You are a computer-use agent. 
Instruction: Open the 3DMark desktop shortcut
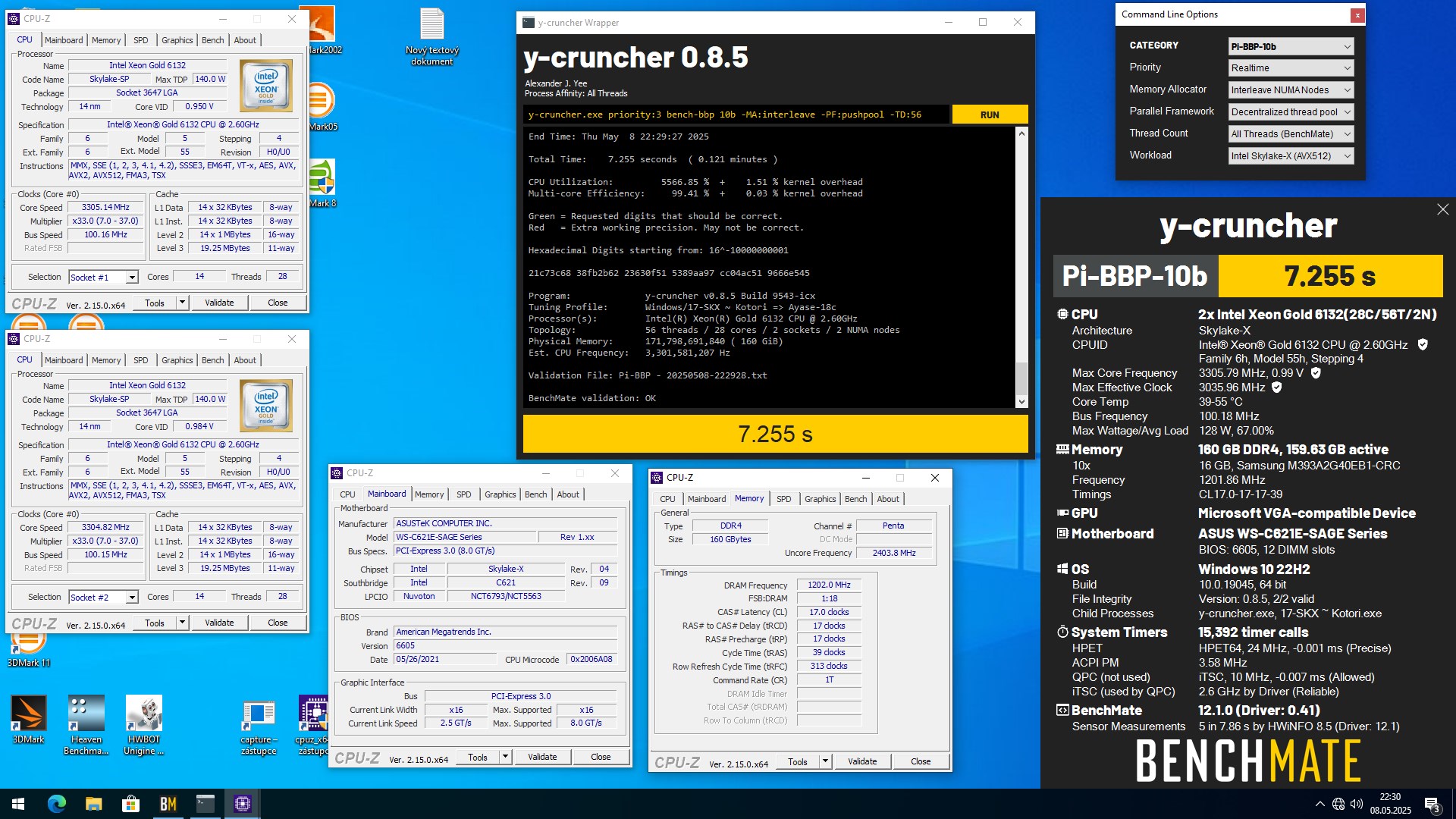(28, 719)
